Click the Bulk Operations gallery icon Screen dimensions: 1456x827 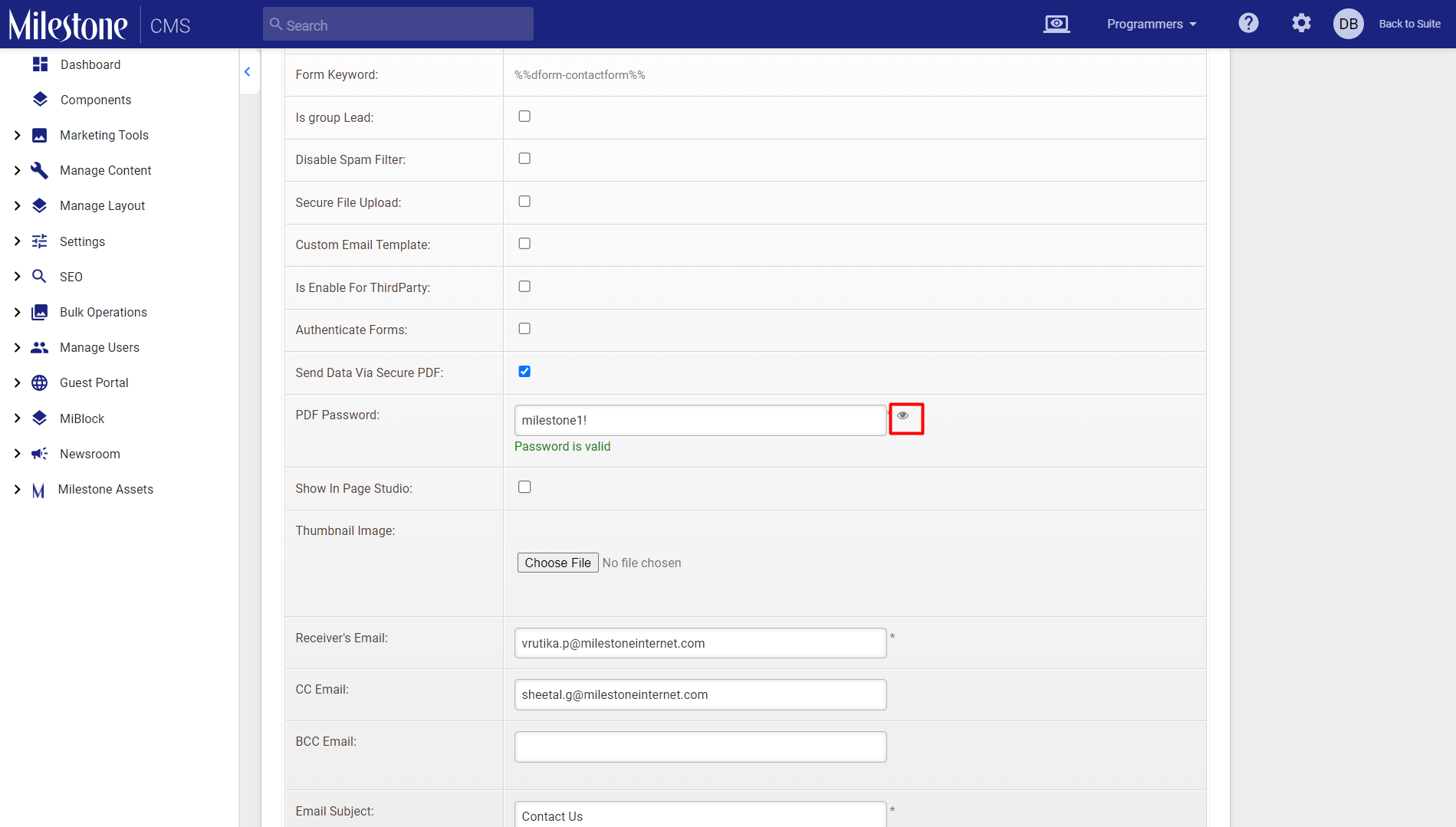point(40,312)
